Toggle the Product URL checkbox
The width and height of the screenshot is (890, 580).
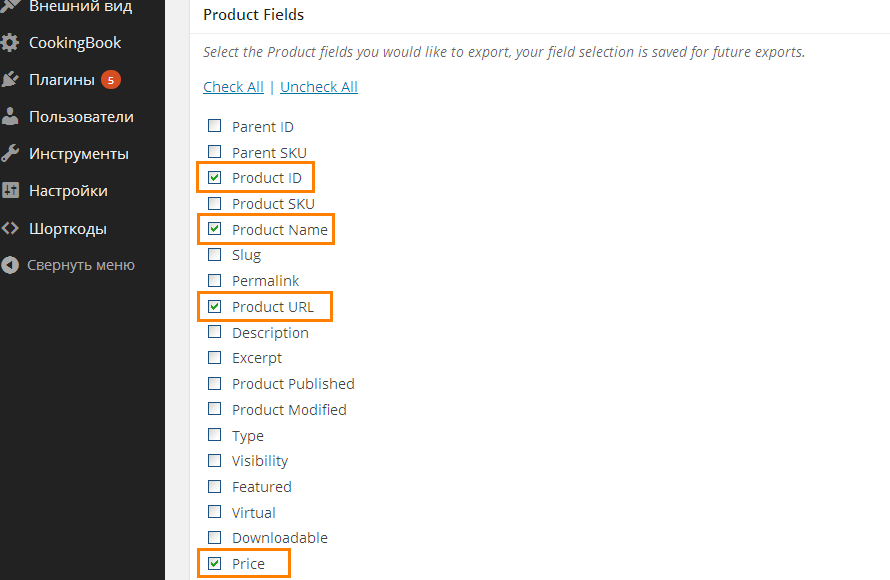(x=215, y=307)
